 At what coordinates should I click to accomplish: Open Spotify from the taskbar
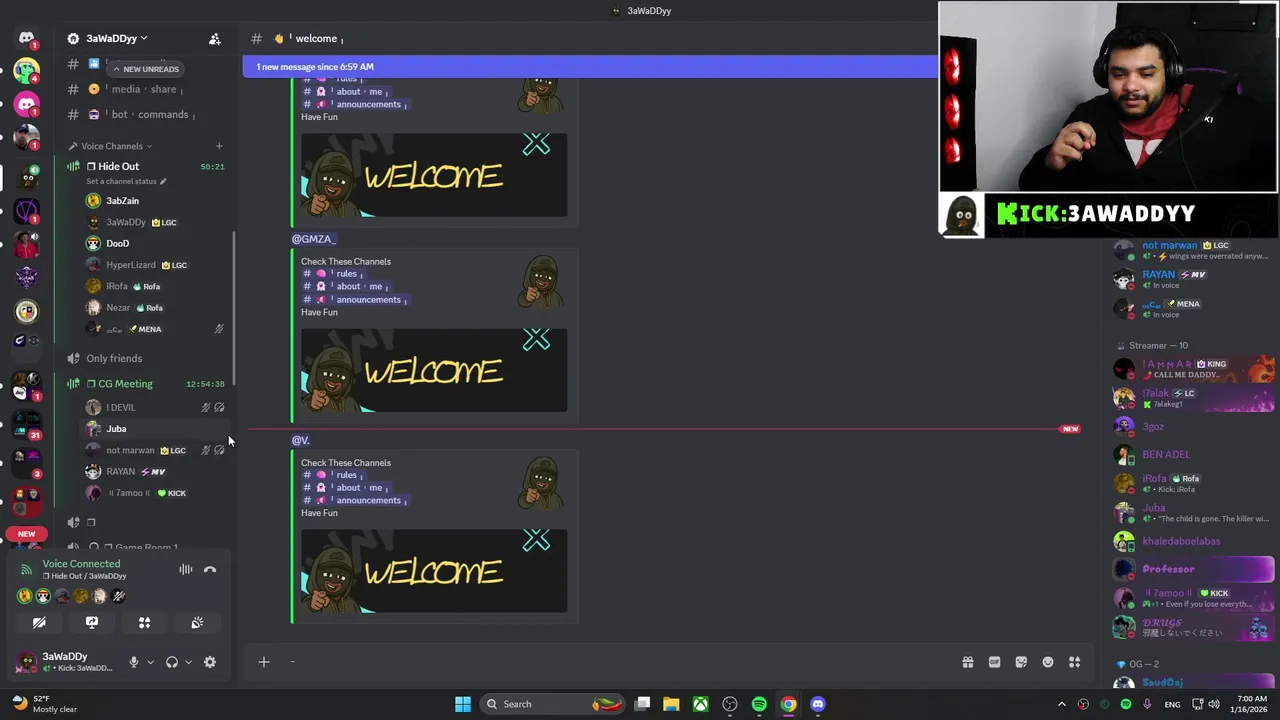[x=759, y=704]
